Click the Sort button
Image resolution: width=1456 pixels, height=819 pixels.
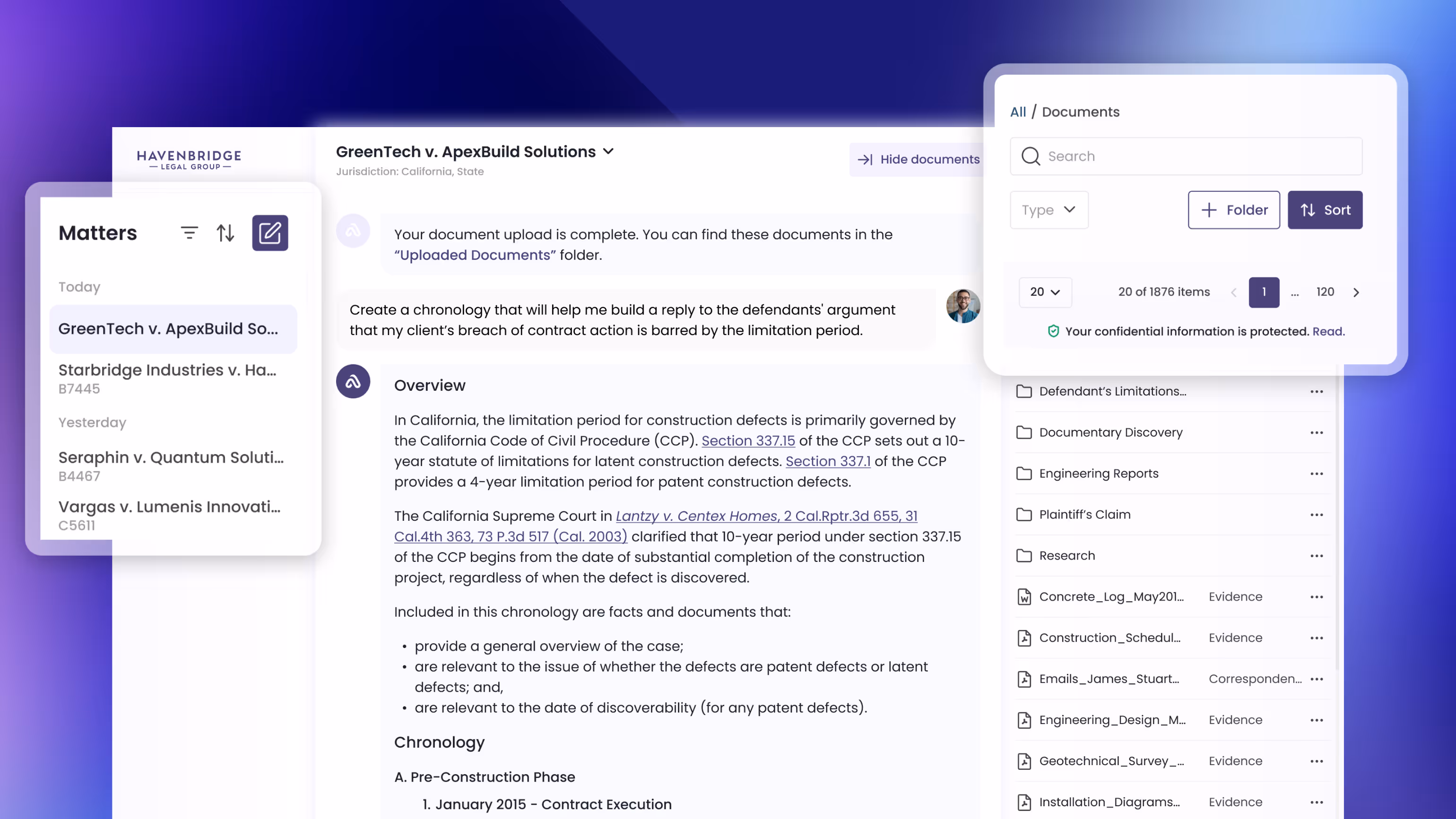tap(1324, 210)
